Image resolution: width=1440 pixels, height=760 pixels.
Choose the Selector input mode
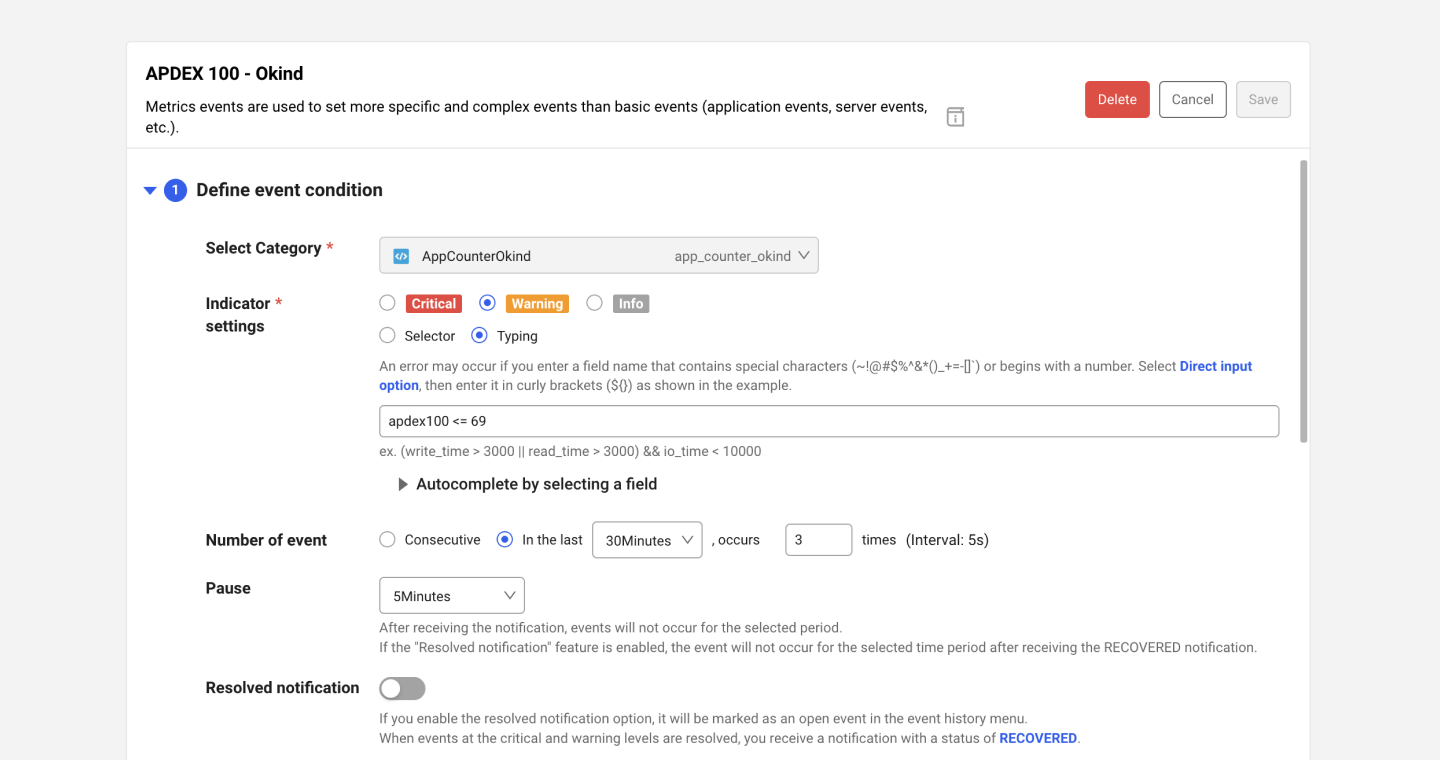388,336
